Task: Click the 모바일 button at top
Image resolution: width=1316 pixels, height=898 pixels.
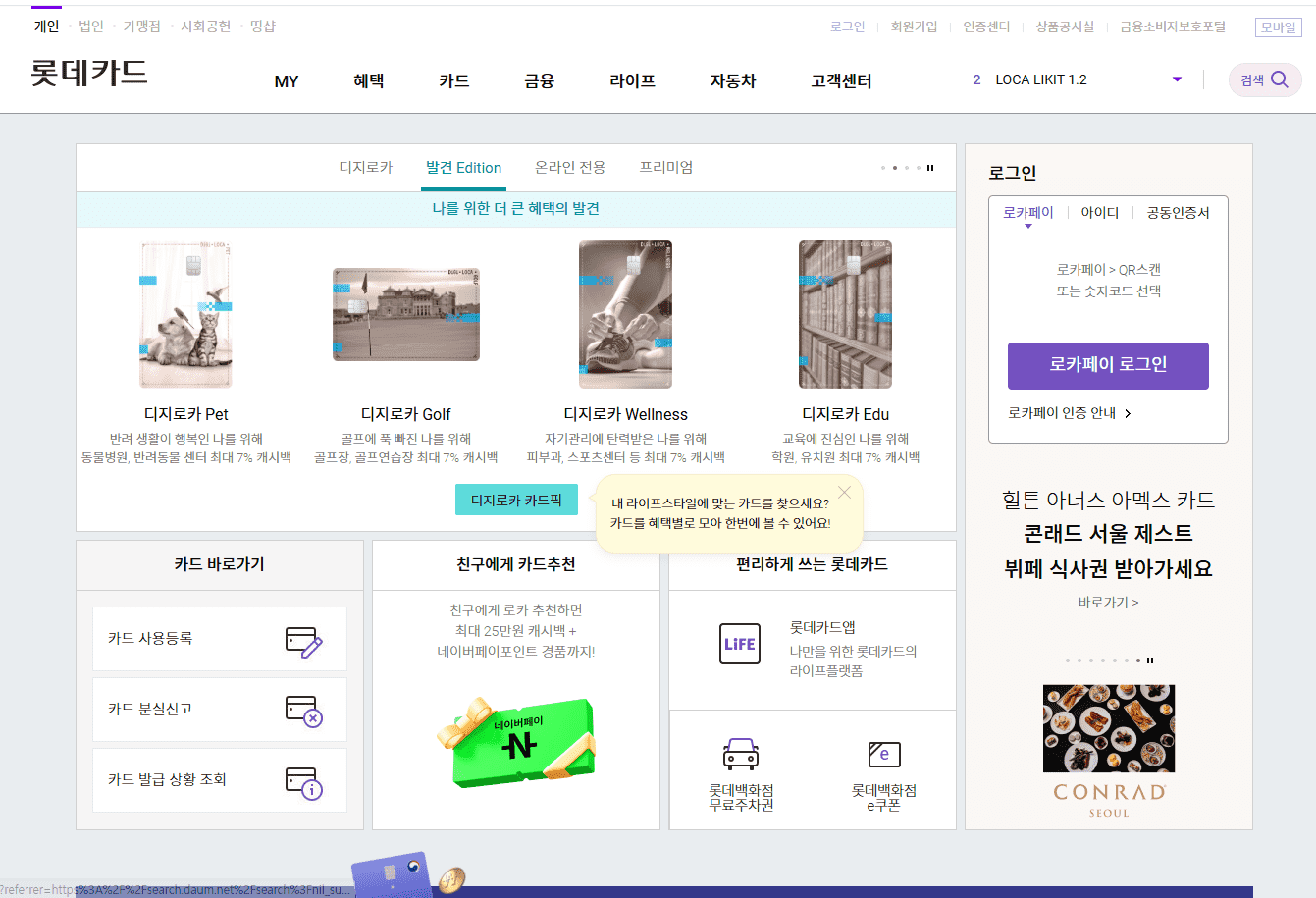Action: click(1279, 27)
